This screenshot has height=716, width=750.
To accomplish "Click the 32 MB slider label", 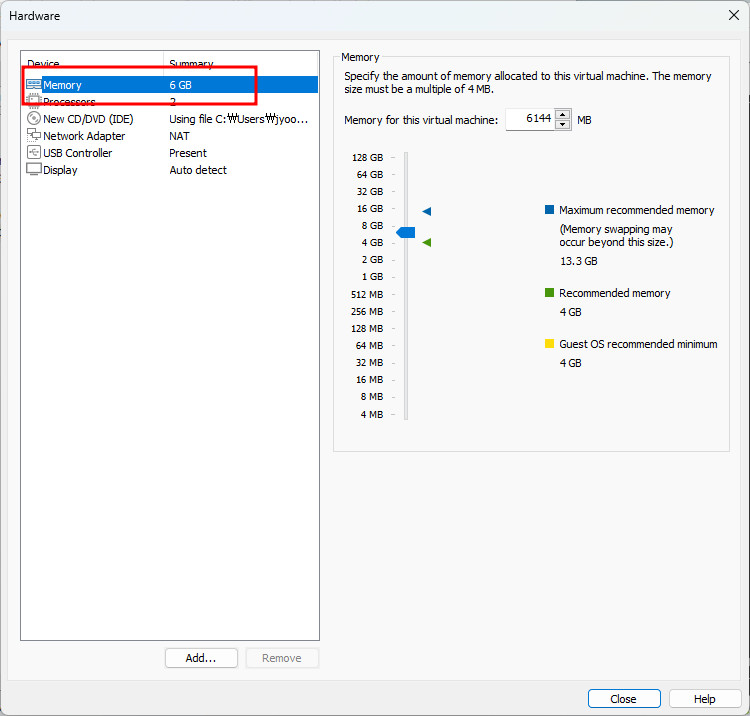I will (x=369, y=363).
